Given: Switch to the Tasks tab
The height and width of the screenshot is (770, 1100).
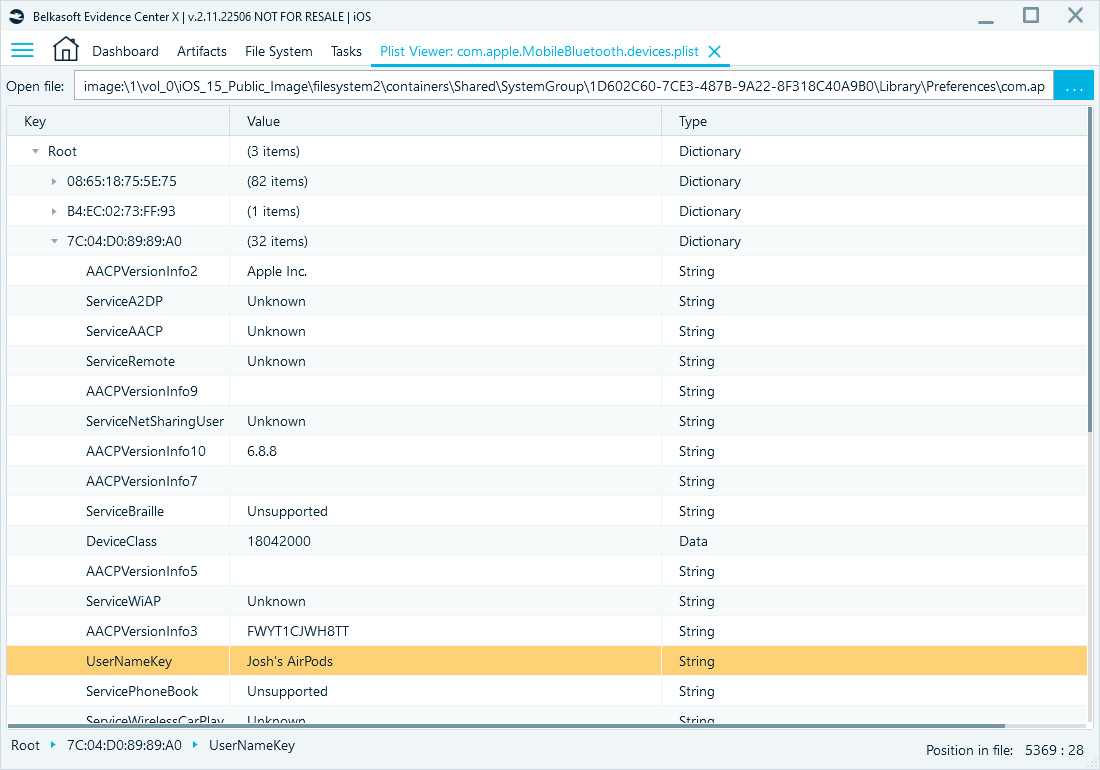Looking at the screenshot, I should [347, 51].
